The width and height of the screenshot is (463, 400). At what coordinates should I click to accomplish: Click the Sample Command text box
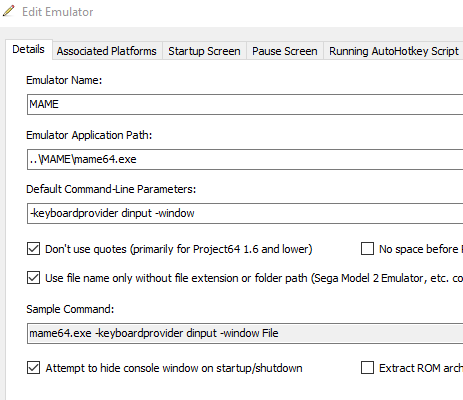[245, 333]
